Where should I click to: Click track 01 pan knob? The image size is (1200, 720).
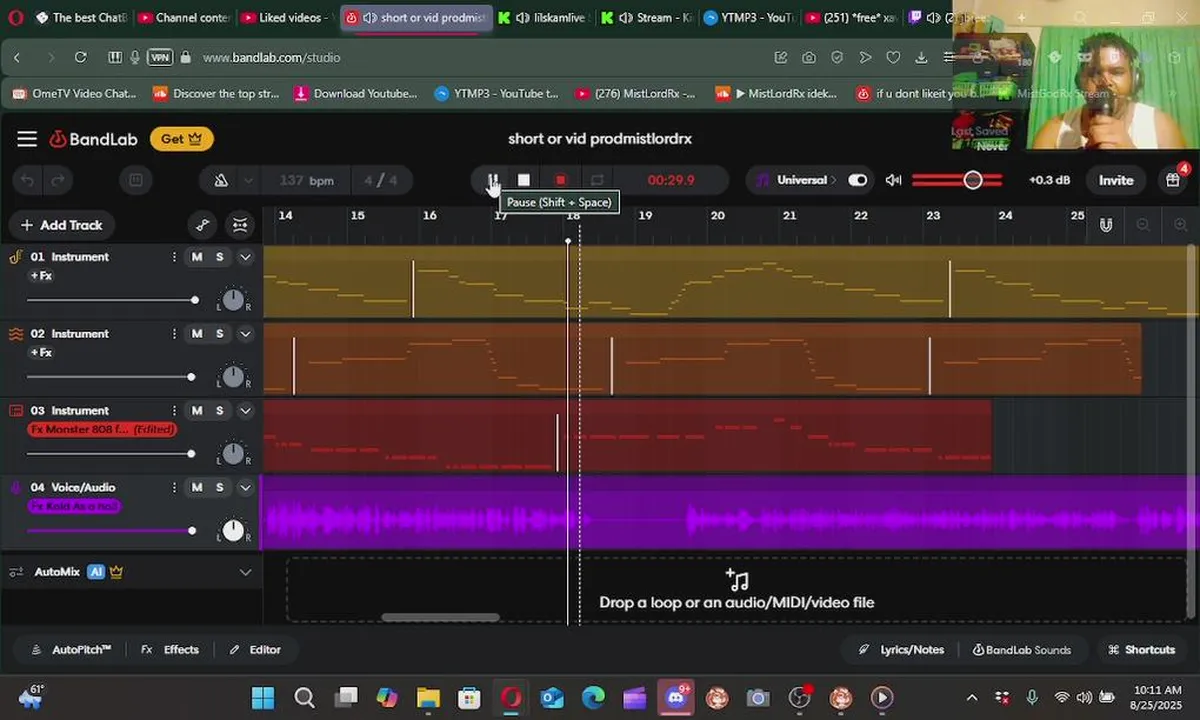pos(233,299)
